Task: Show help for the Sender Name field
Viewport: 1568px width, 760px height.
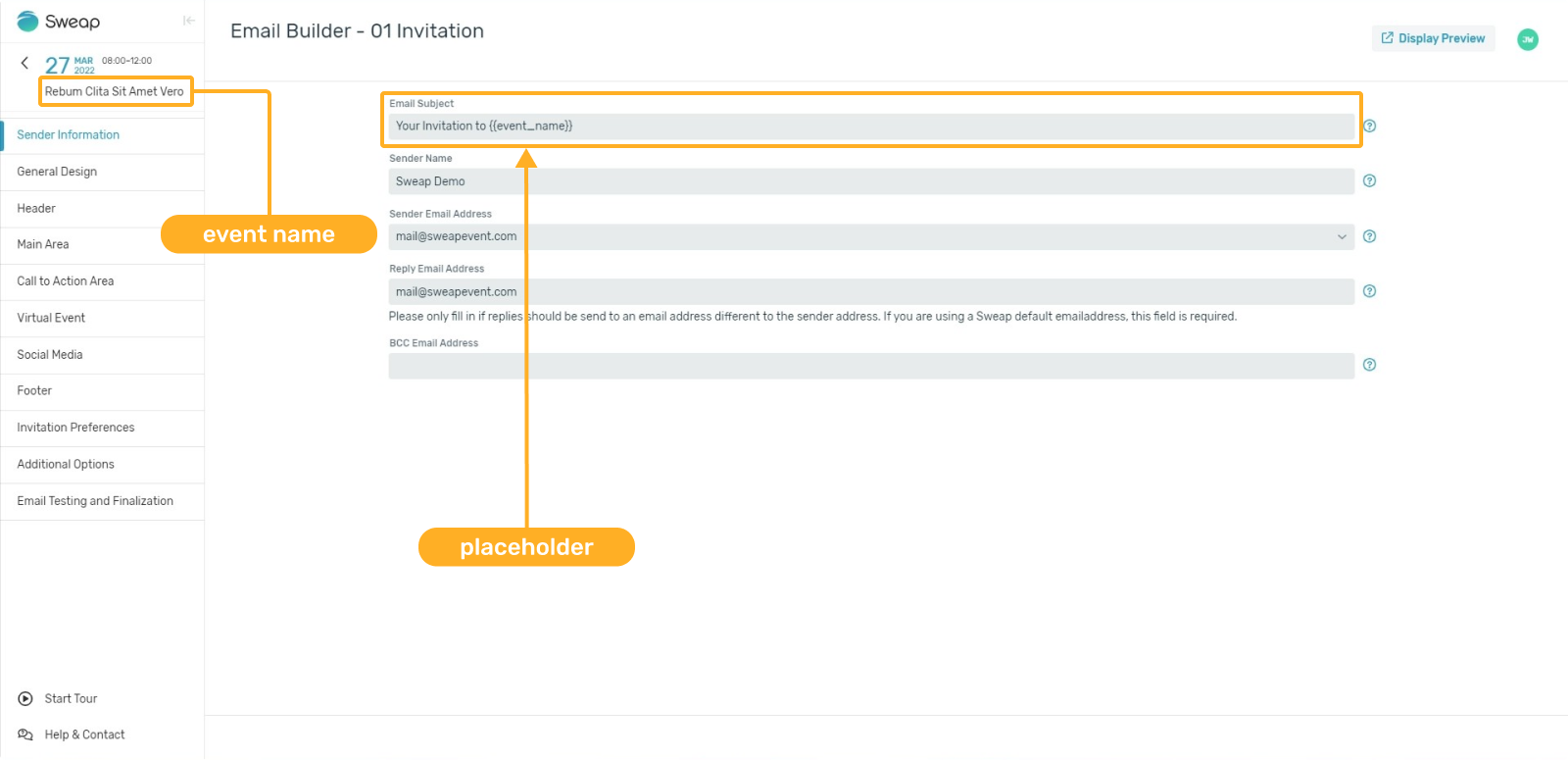Action: (x=1370, y=180)
